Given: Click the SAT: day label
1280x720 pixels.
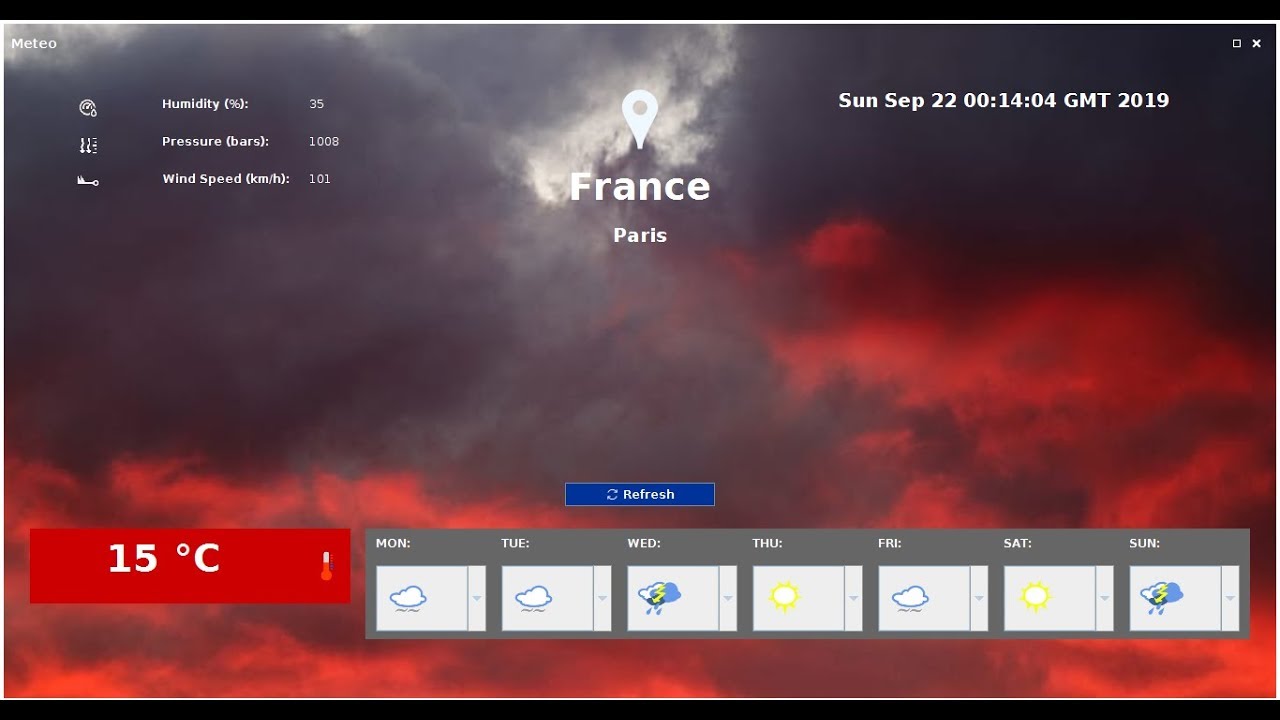Looking at the screenshot, I should click(x=1018, y=544).
